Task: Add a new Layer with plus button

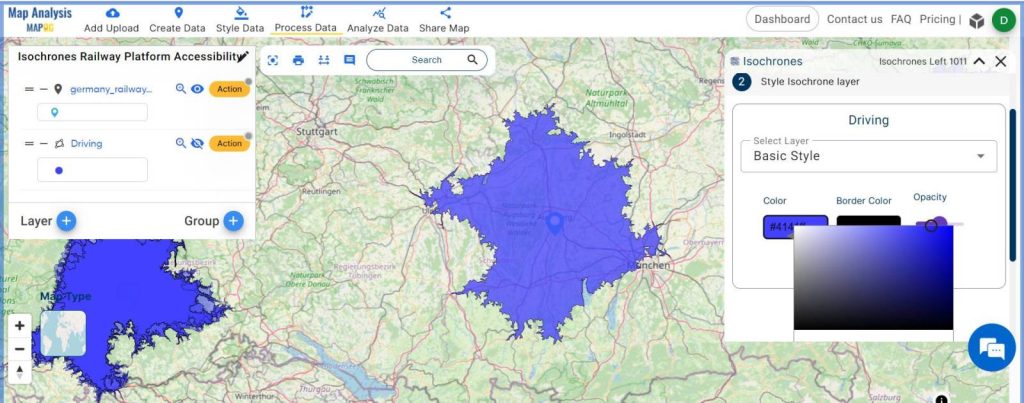Action: click(x=66, y=221)
